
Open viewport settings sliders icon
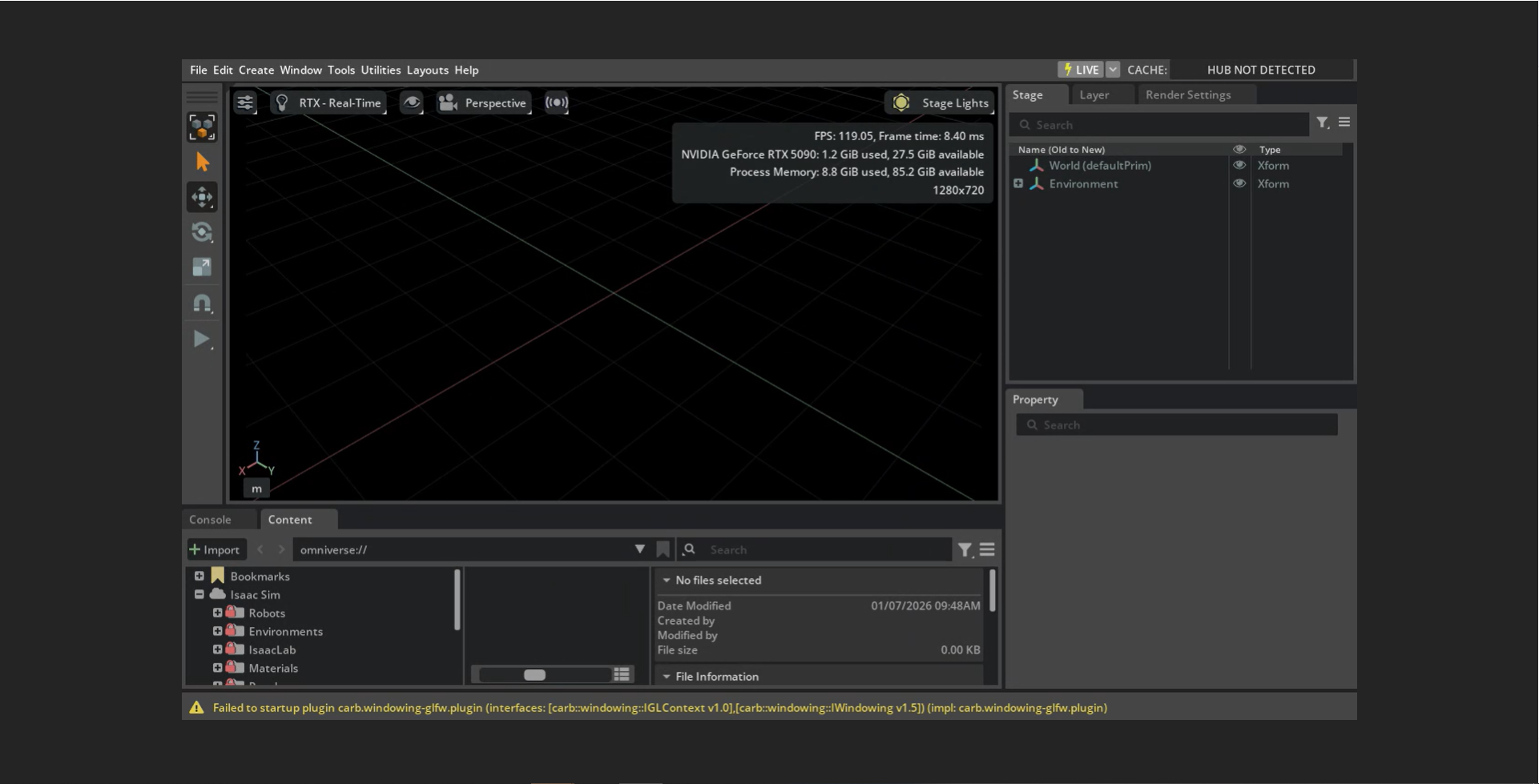pyautogui.click(x=245, y=103)
